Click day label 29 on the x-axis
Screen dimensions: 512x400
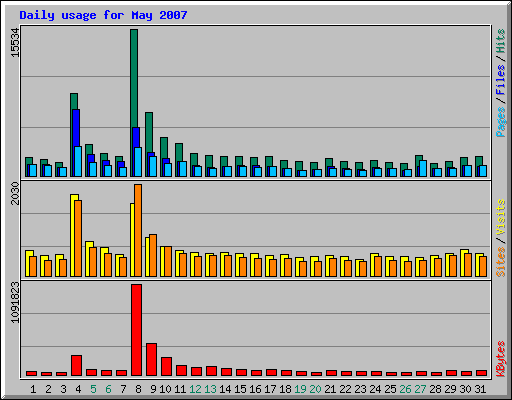click(x=450, y=389)
